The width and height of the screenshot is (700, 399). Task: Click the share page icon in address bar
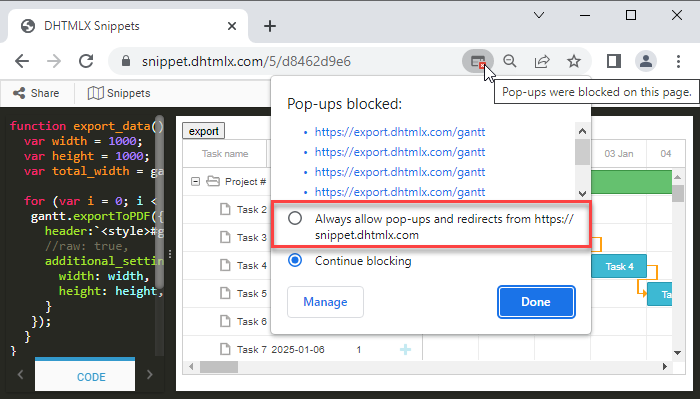(x=542, y=61)
